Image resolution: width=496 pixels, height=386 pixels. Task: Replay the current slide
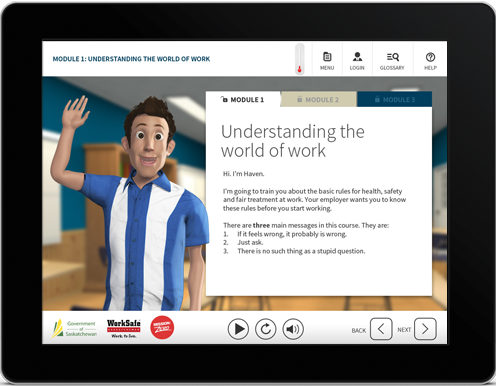tap(265, 329)
